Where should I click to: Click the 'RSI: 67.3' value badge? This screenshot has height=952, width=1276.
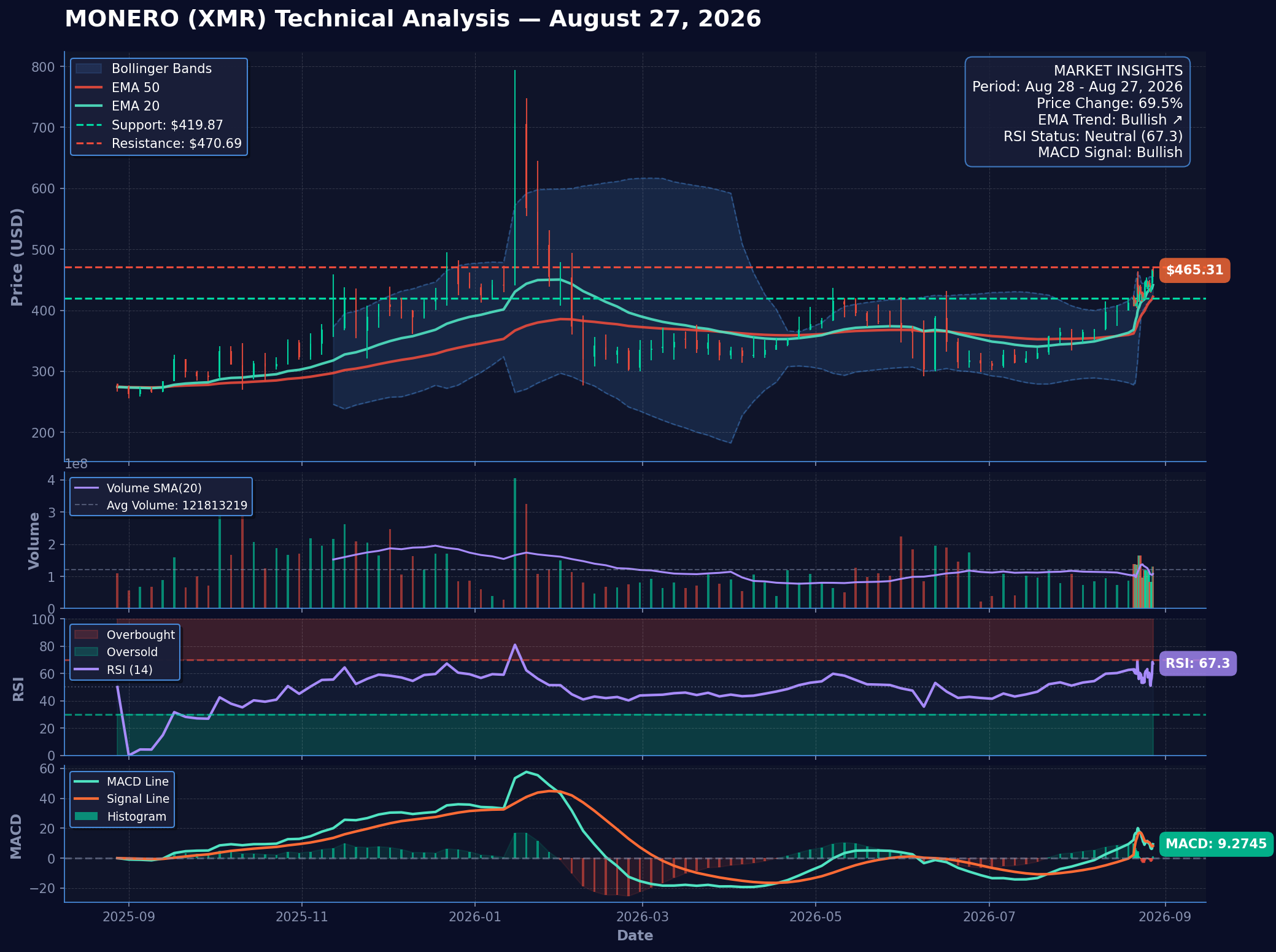click(x=1197, y=664)
